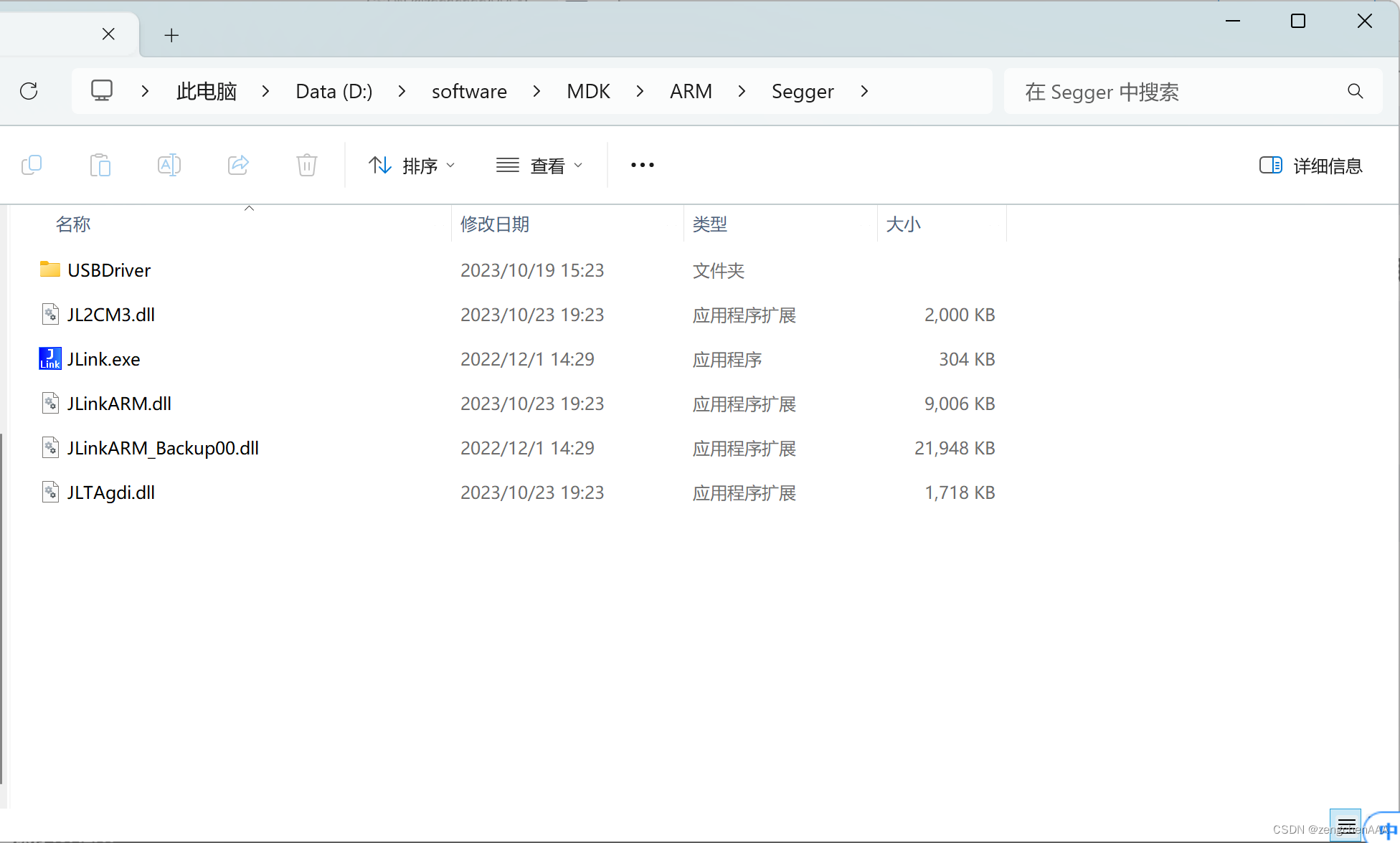This screenshot has width=1400, height=843.
Task: Expand chevron after software breadcrumb
Action: tap(536, 91)
